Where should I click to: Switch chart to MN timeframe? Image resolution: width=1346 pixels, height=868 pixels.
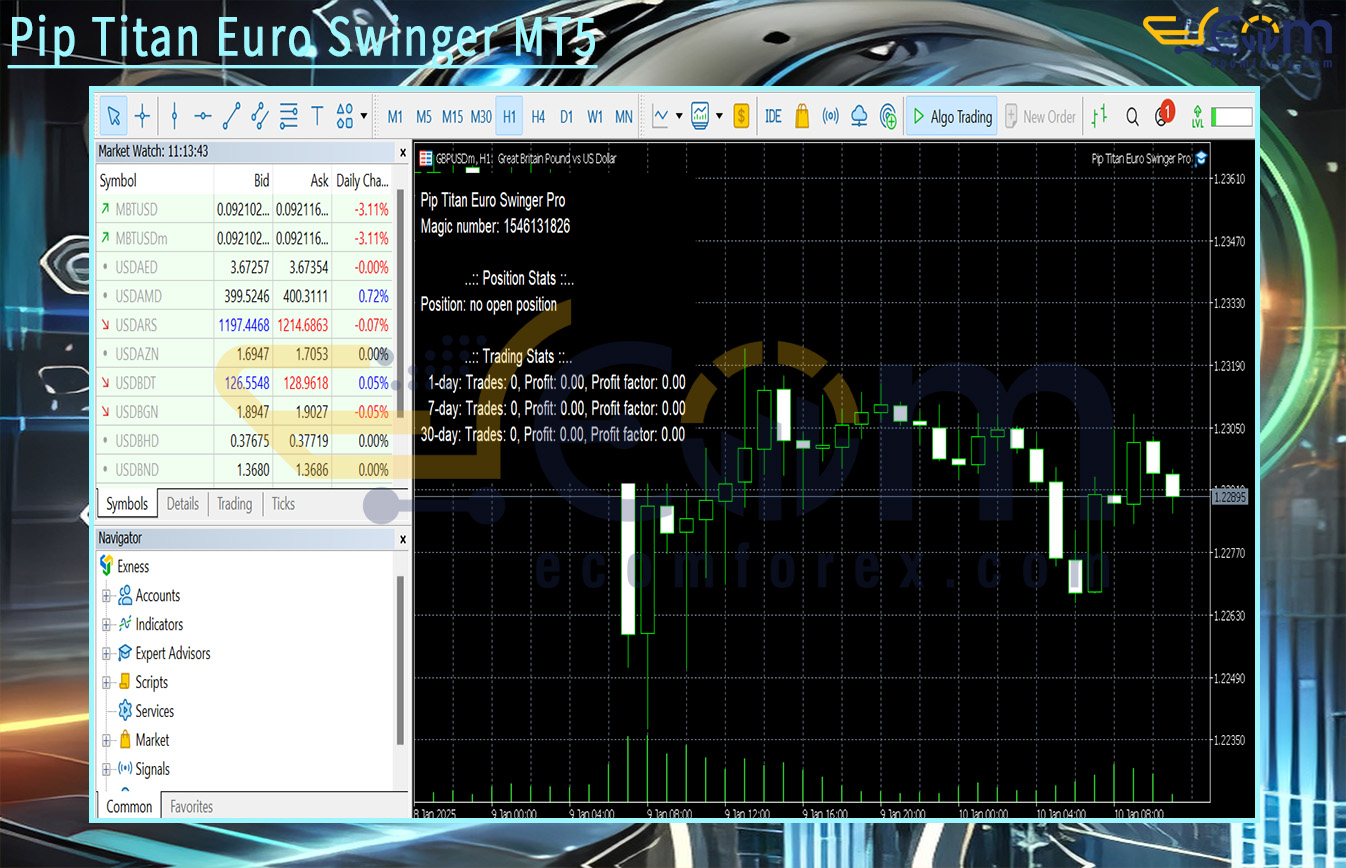coord(624,117)
